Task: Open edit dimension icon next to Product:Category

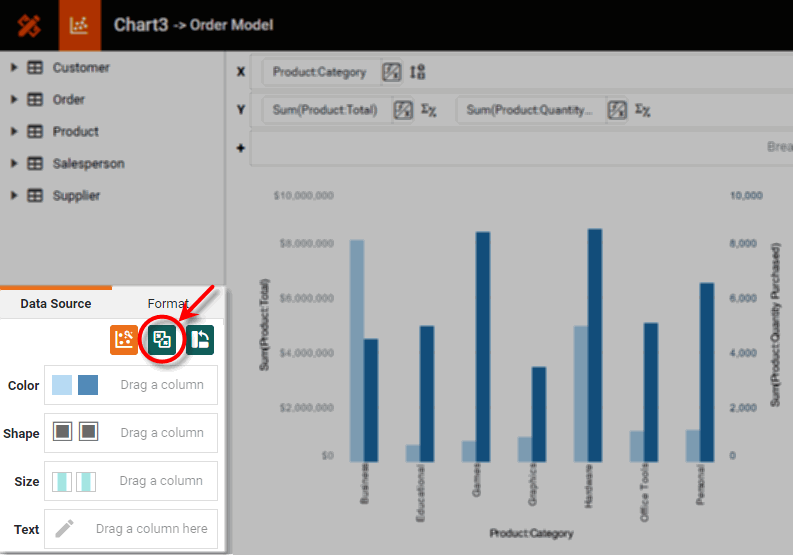Action: pyautogui.click(x=391, y=72)
